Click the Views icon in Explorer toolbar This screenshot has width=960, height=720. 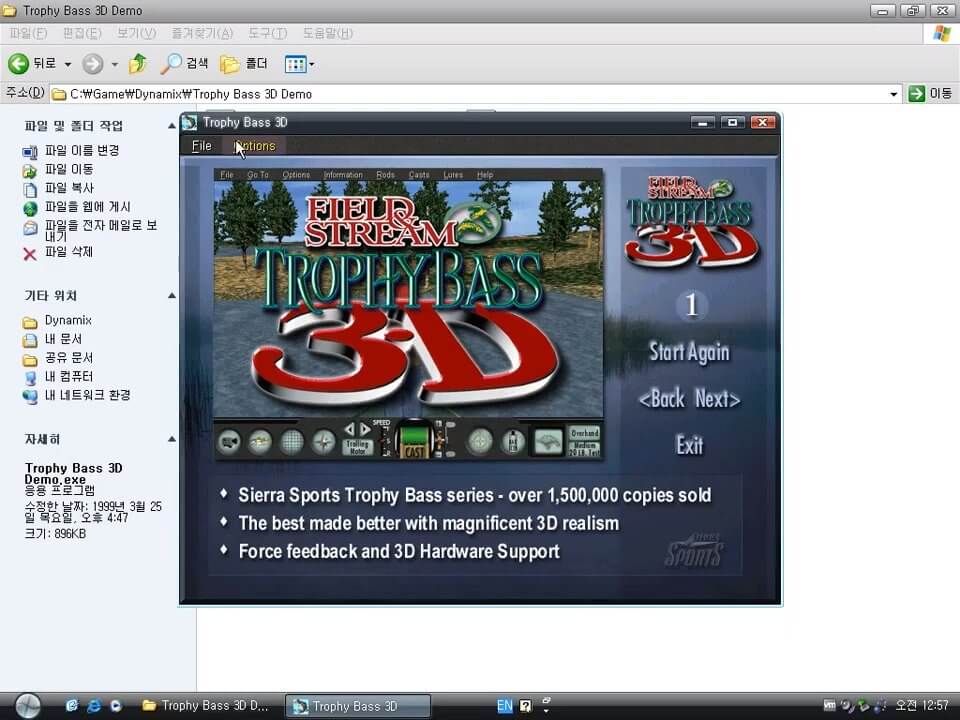tap(296, 64)
